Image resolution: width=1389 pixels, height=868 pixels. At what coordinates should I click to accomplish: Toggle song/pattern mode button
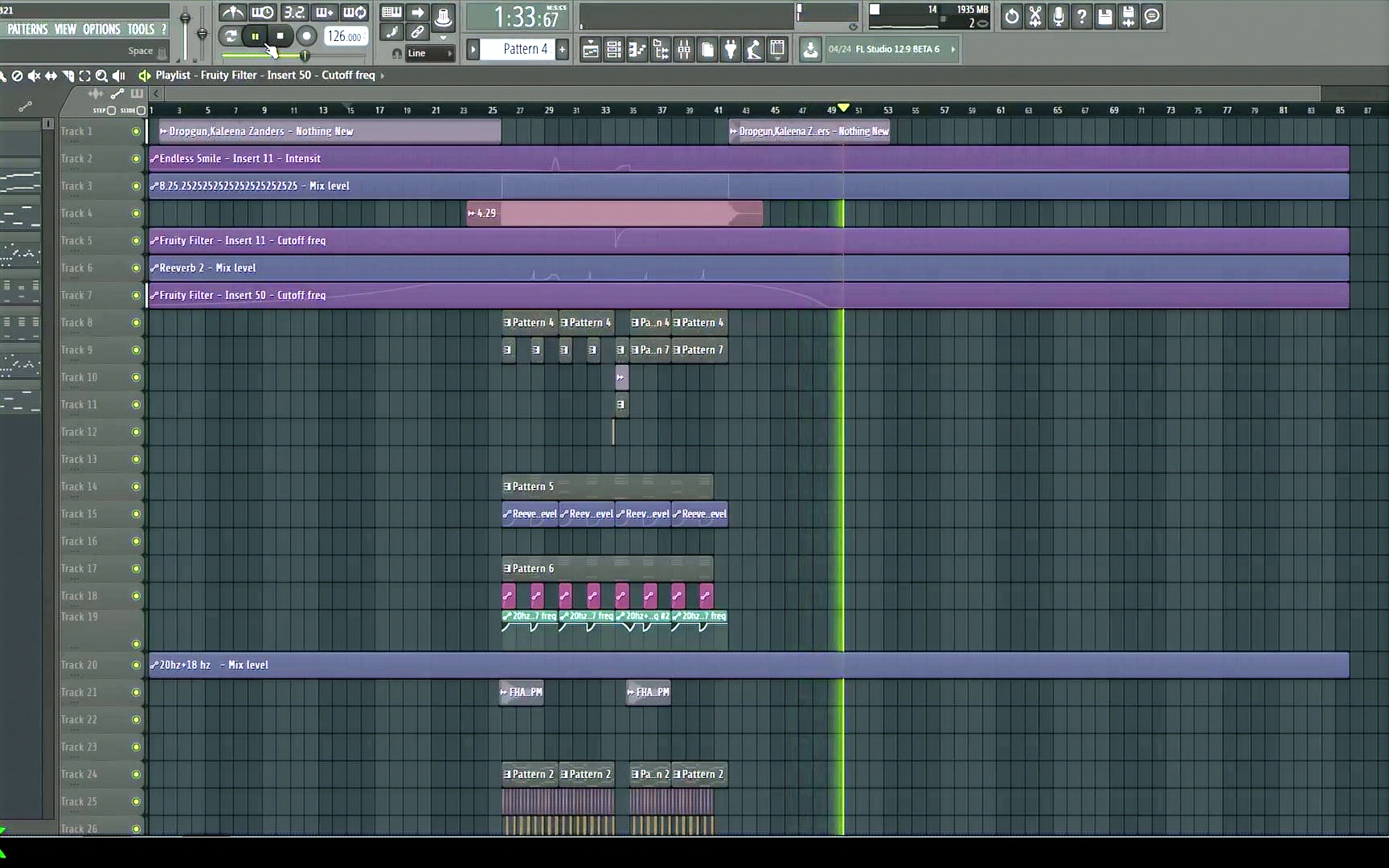(x=230, y=36)
